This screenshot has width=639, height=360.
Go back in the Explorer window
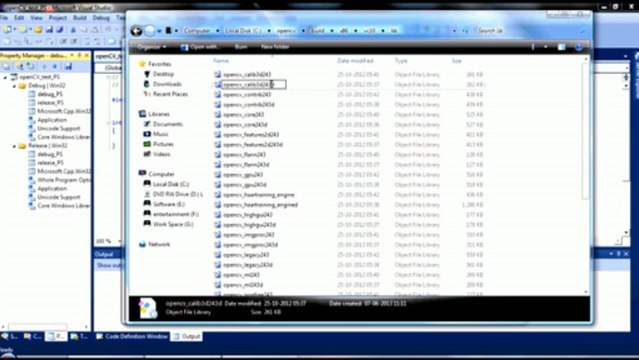[x=136, y=31]
